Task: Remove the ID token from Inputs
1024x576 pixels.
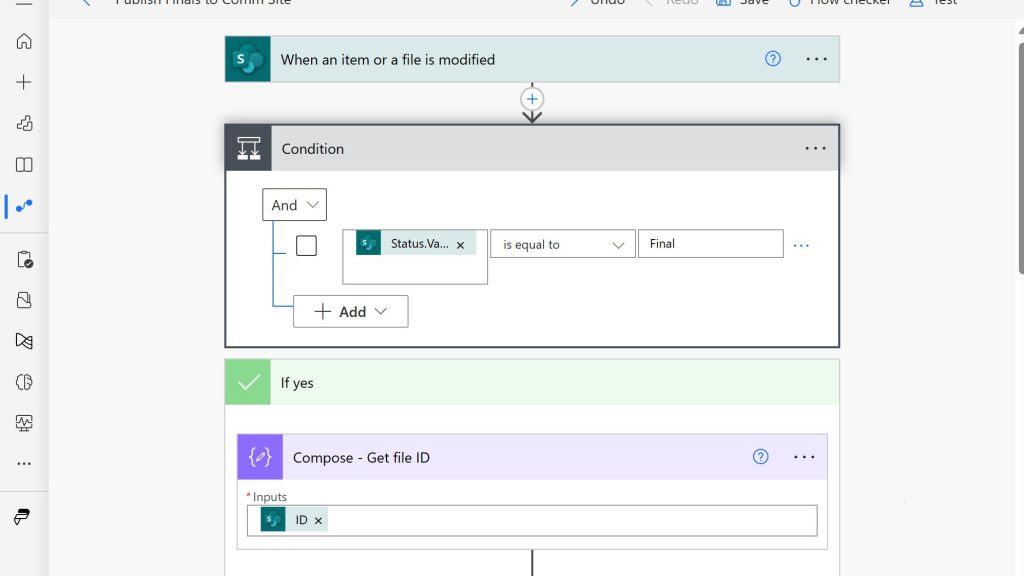Action: [318, 521]
